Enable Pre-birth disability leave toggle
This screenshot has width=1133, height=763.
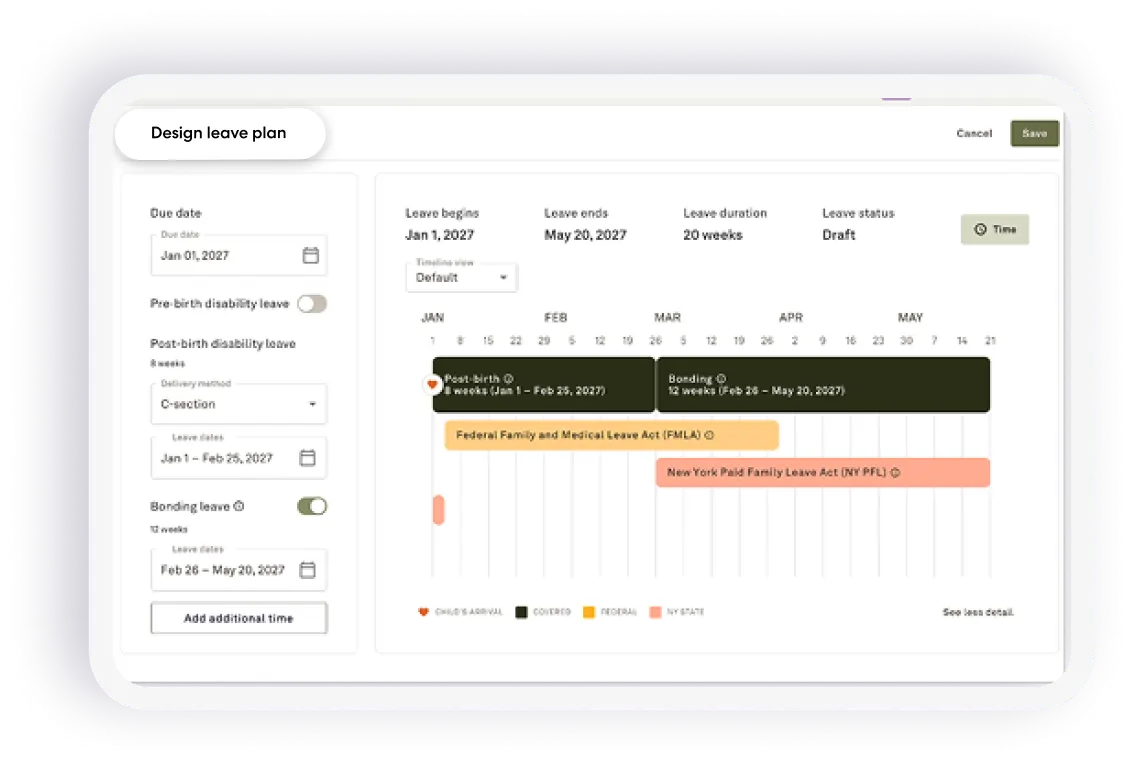tap(312, 303)
